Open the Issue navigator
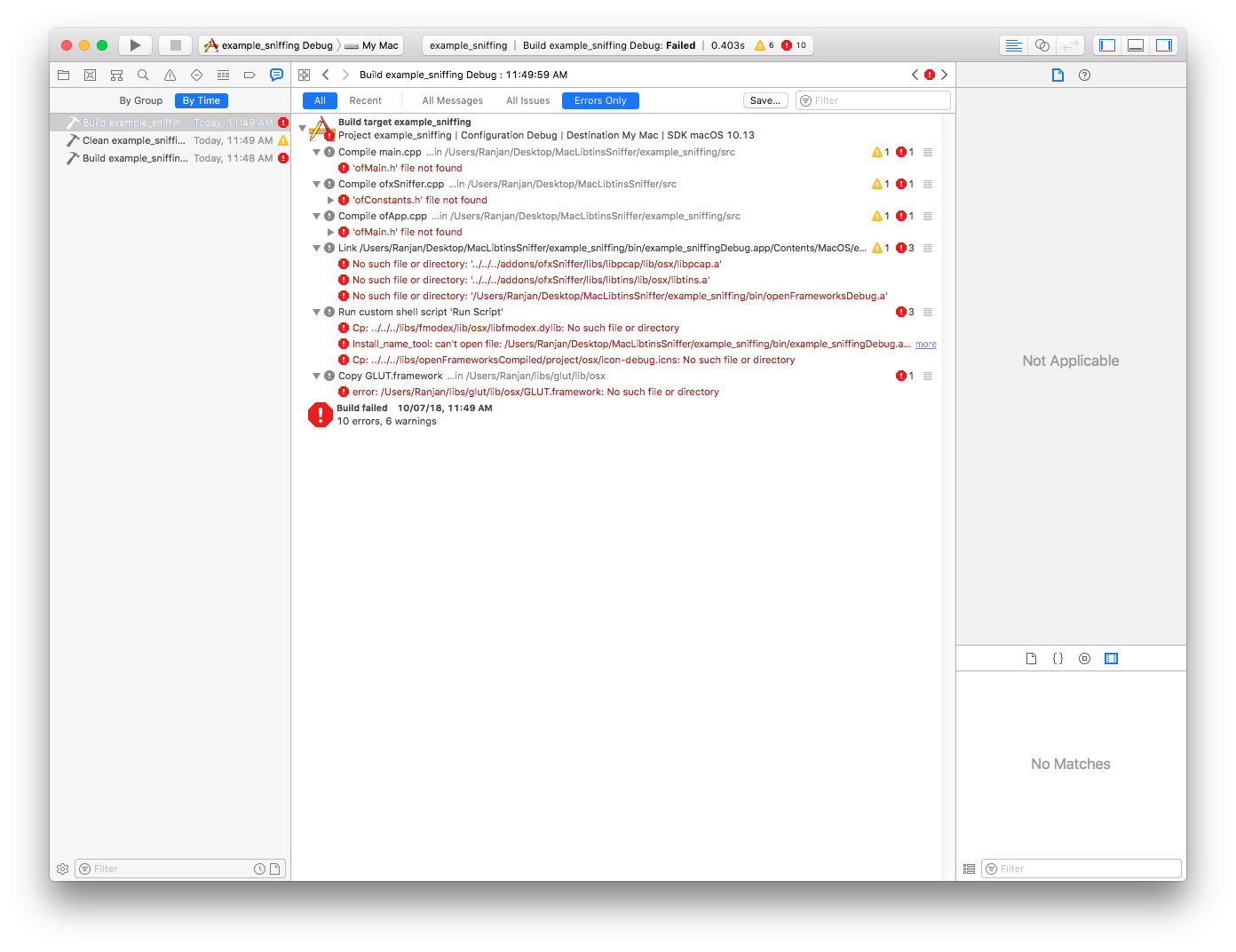 coord(170,75)
